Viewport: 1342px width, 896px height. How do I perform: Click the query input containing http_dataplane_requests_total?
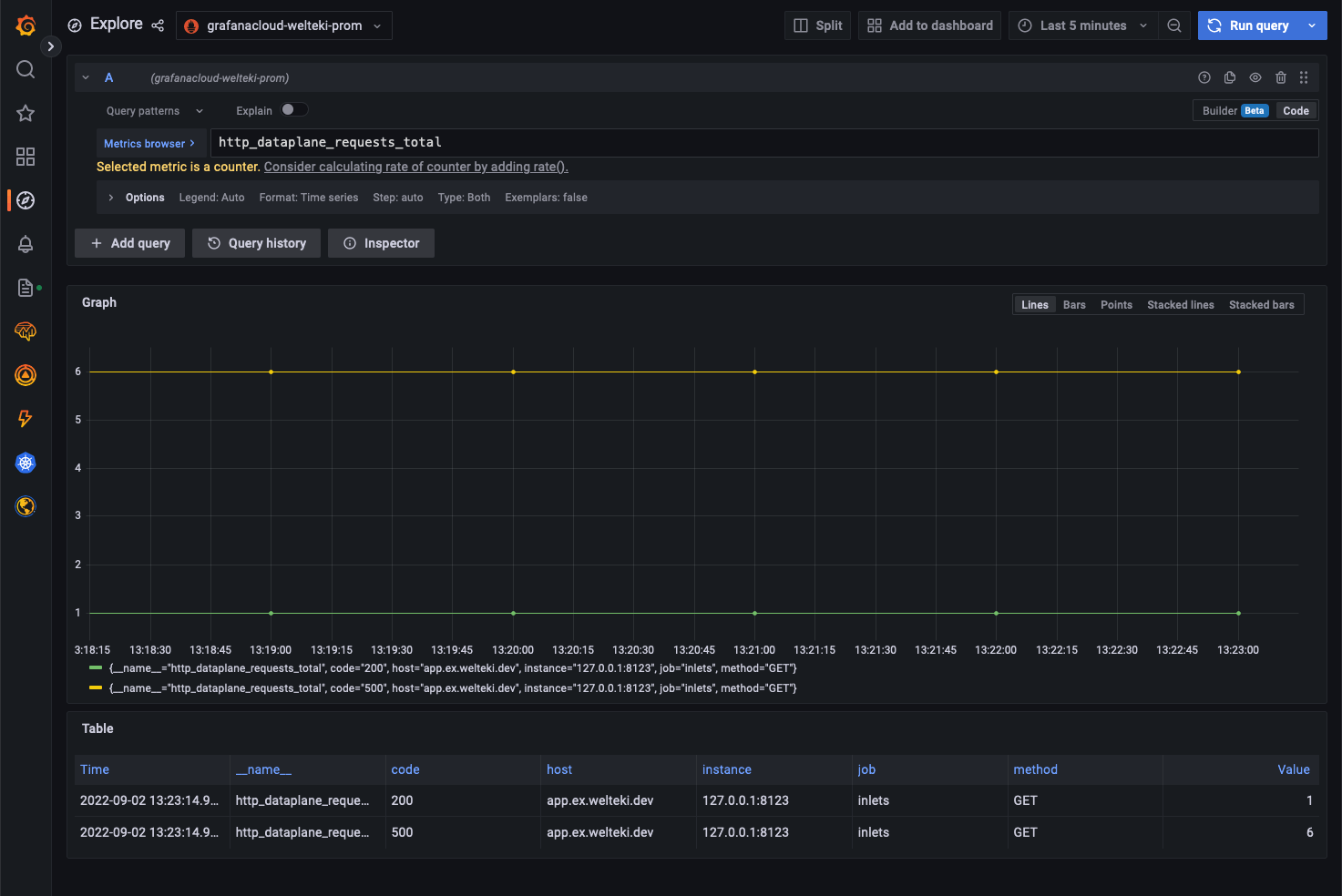764,143
